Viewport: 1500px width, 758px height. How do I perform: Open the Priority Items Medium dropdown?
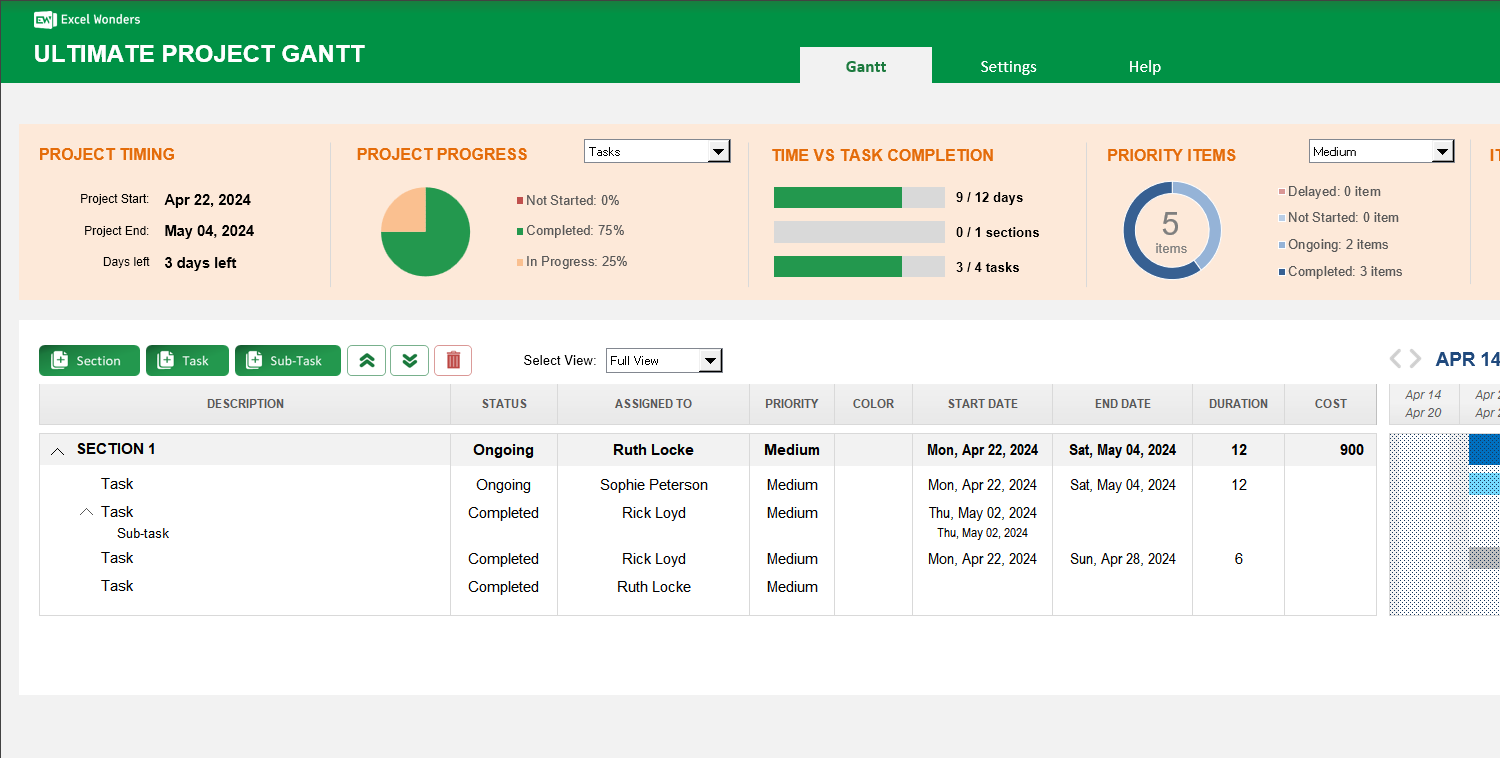[x=1444, y=151]
